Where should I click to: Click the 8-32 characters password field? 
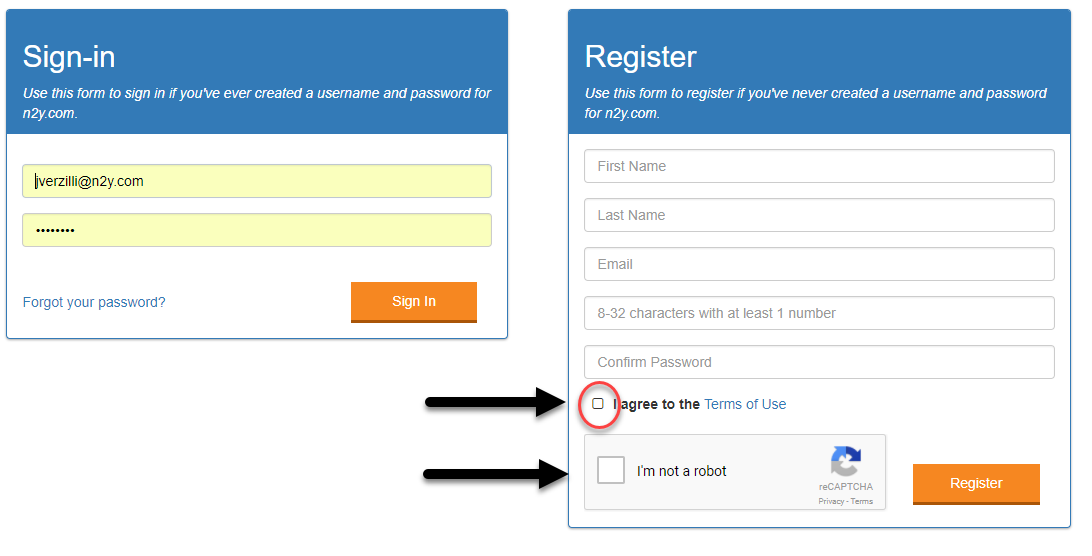tap(819, 314)
